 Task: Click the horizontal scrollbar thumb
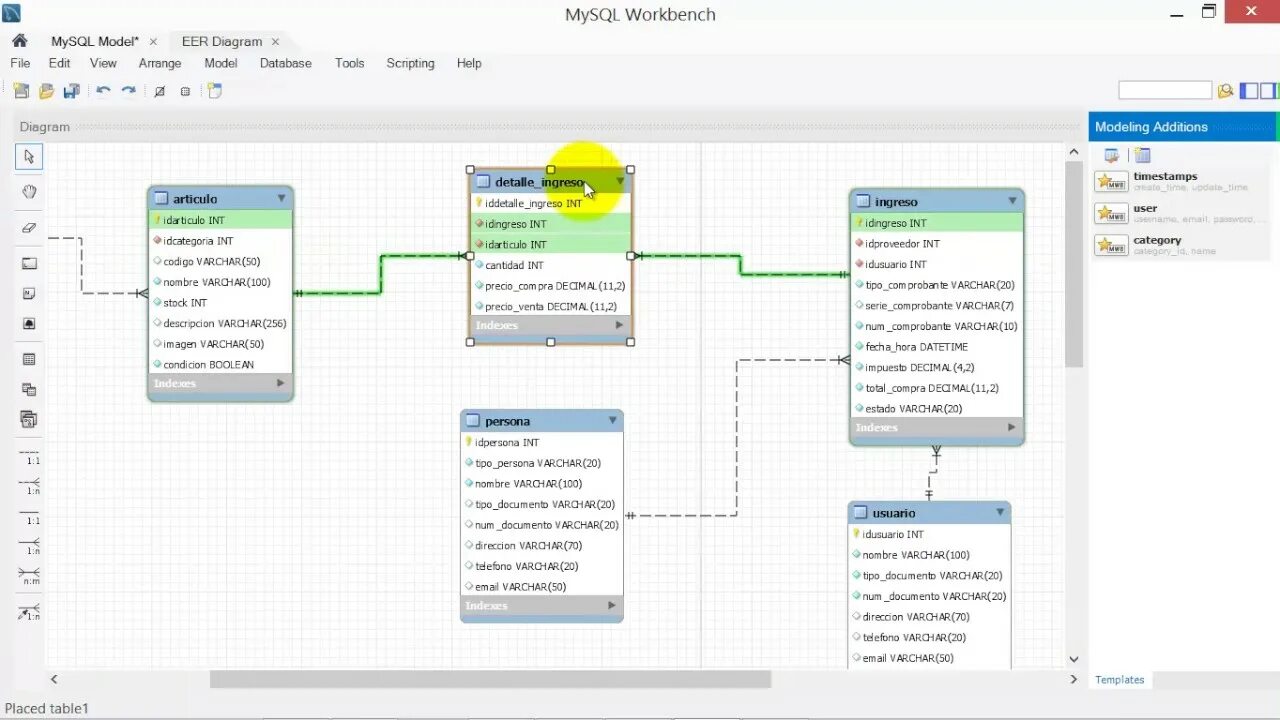[490, 679]
